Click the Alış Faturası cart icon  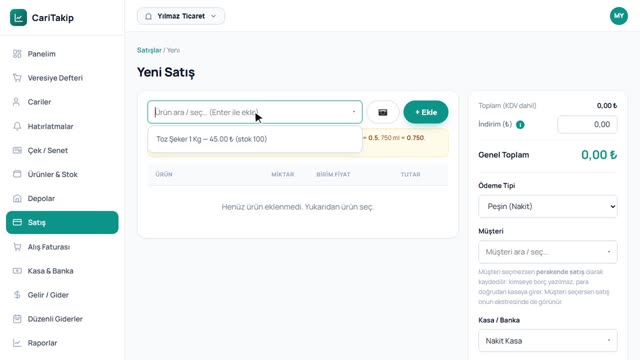tap(17, 247)
